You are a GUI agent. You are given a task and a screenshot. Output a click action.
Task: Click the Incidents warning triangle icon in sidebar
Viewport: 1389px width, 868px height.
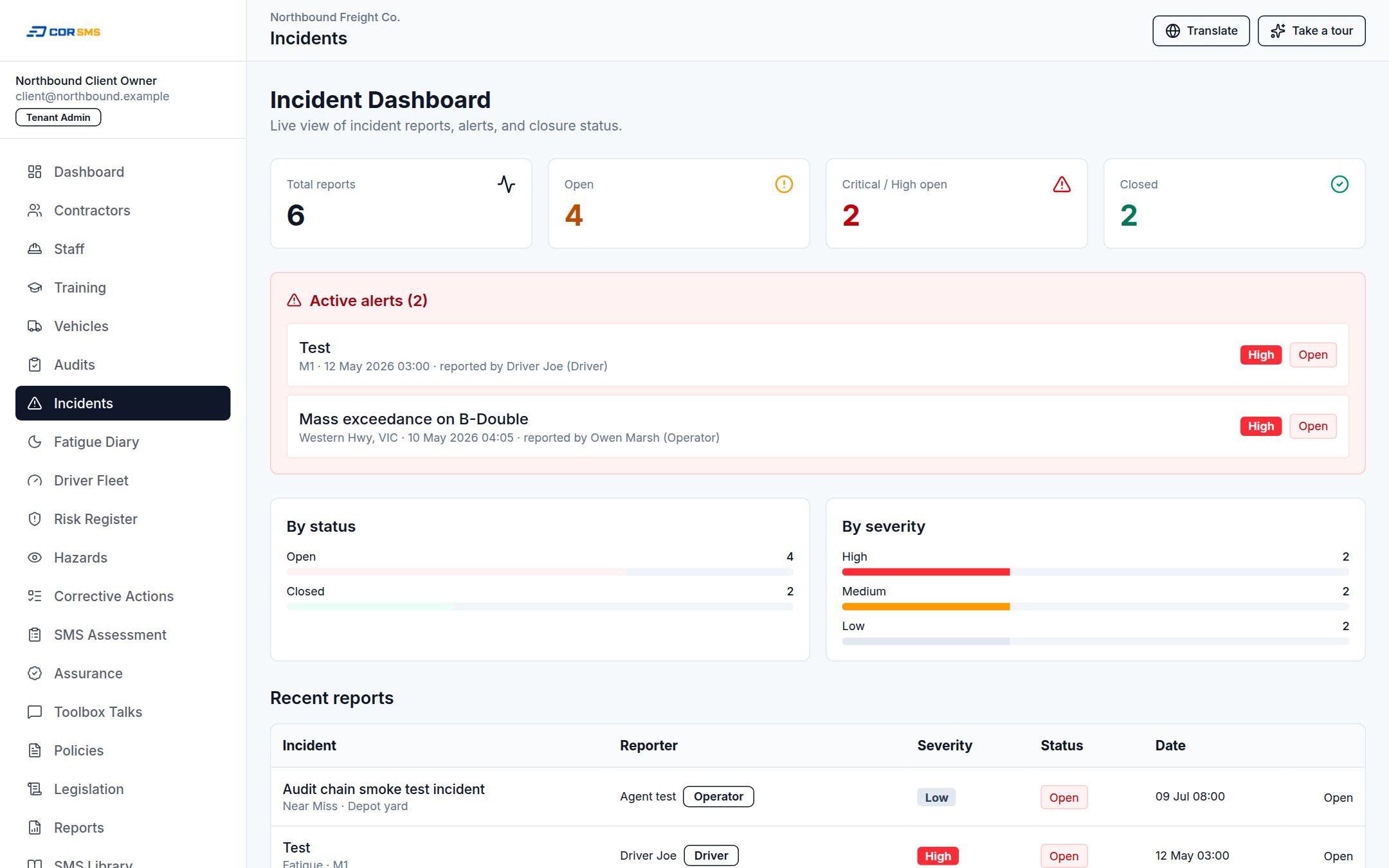tap(35, 403)
